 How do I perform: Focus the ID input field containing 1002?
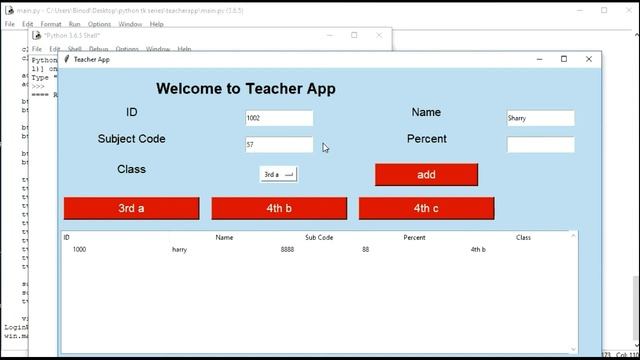279,118
